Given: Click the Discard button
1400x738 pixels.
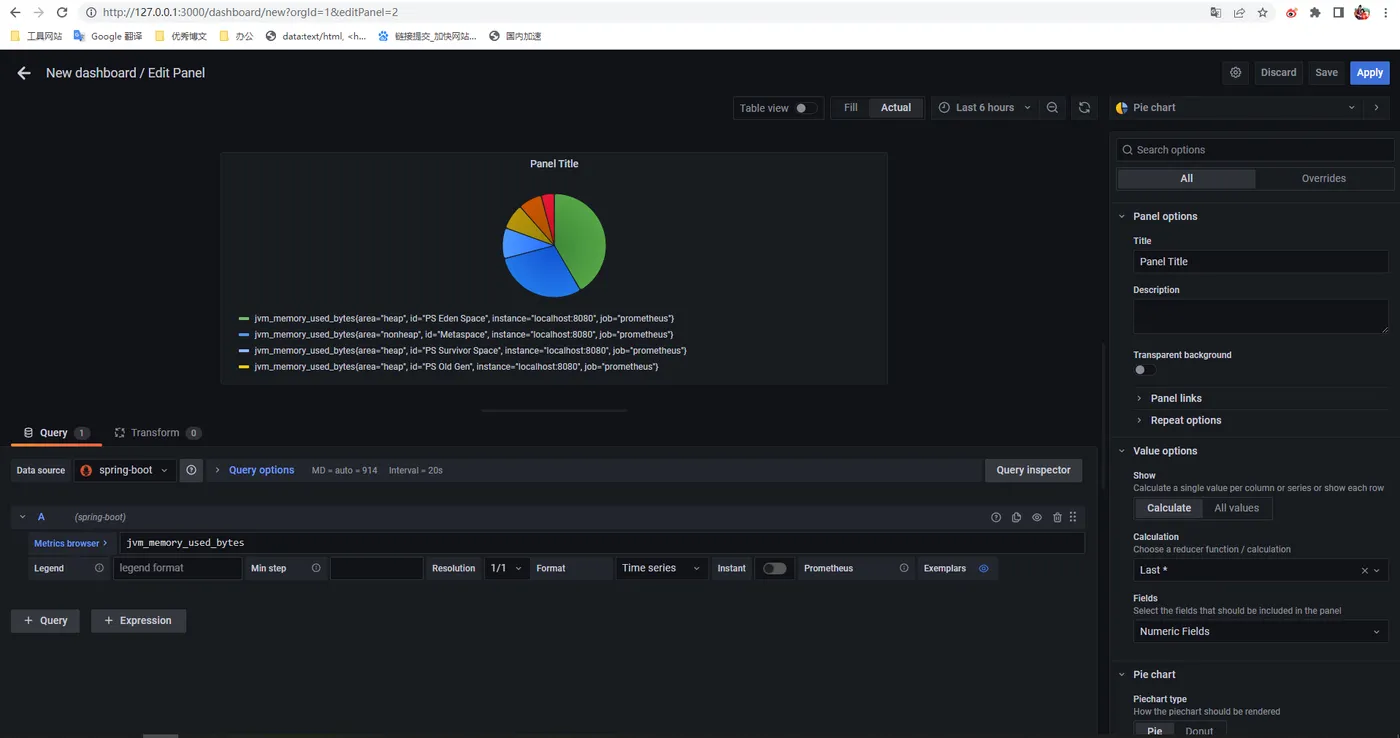Looking at the screenshot, I should 1278,73.
